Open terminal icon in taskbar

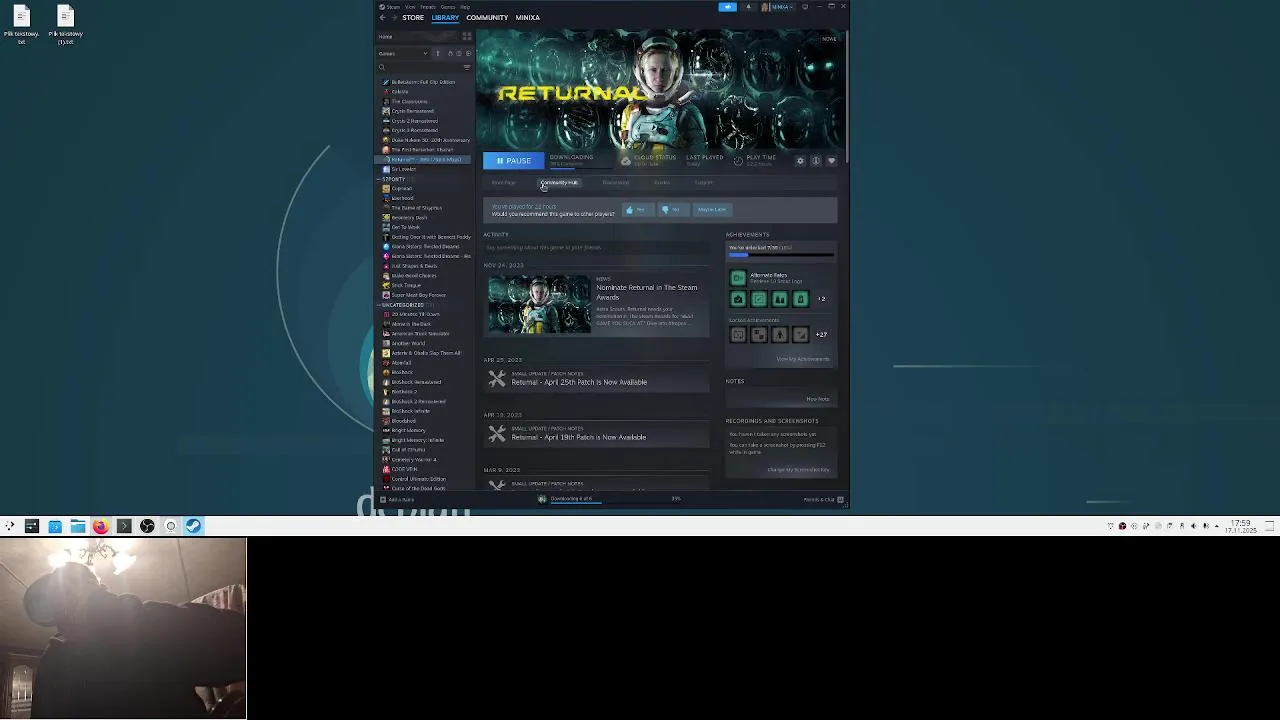click(x=124, y=526)
